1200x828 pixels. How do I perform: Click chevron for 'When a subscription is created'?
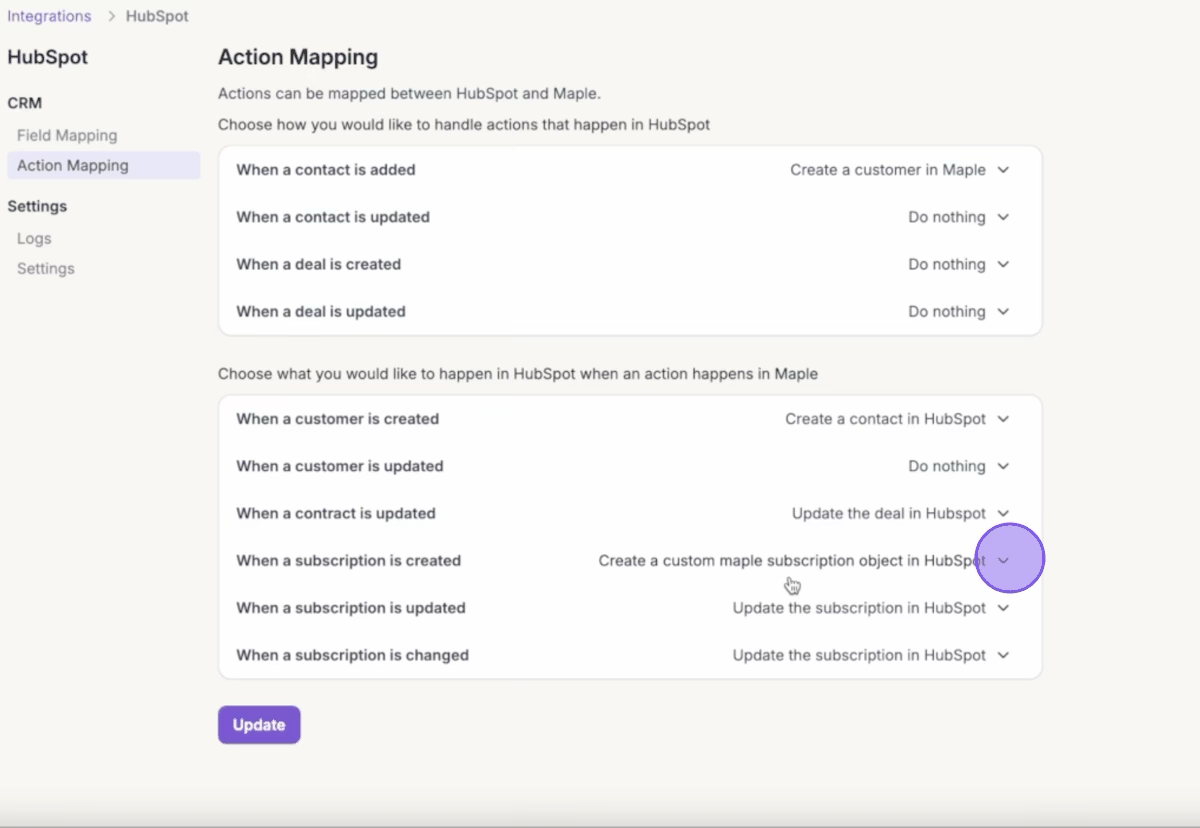[x=1004, y=560]
